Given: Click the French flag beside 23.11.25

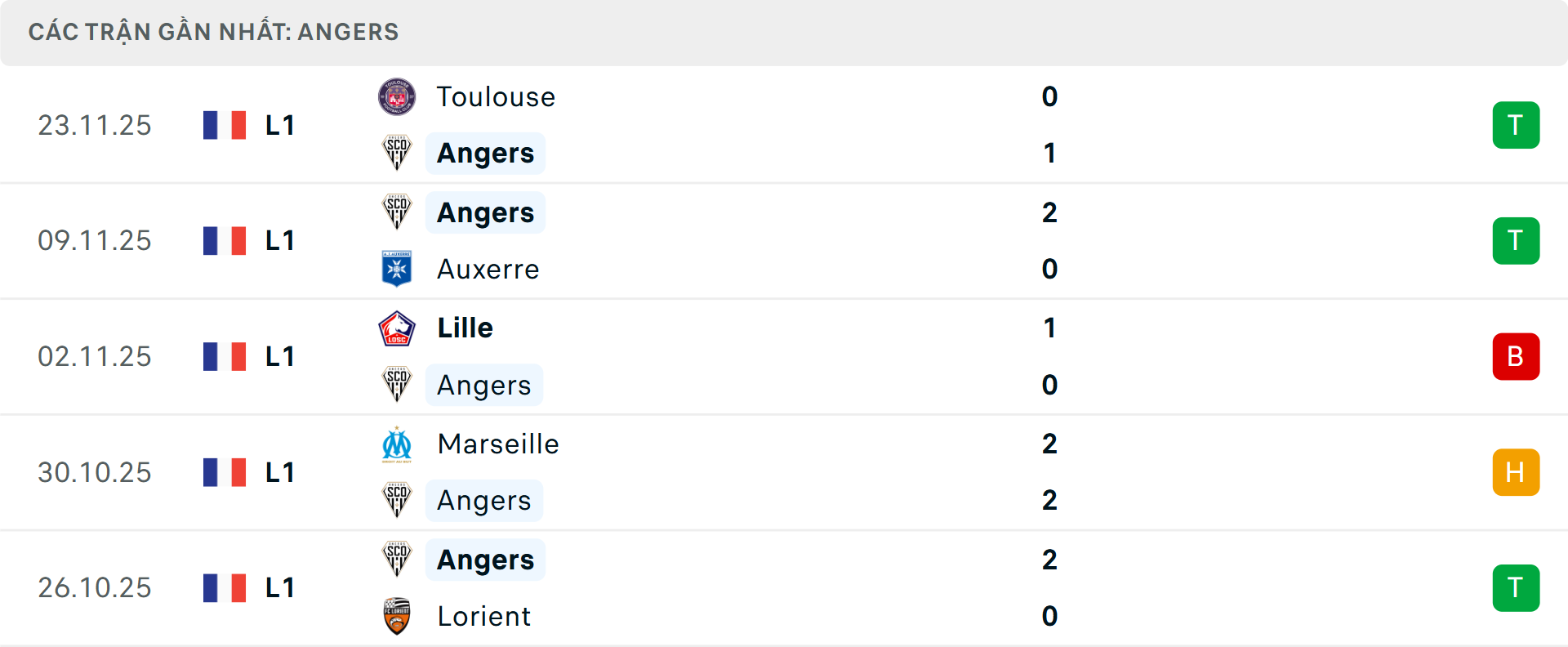Looking at the screenshot, I should click(225, 125).
